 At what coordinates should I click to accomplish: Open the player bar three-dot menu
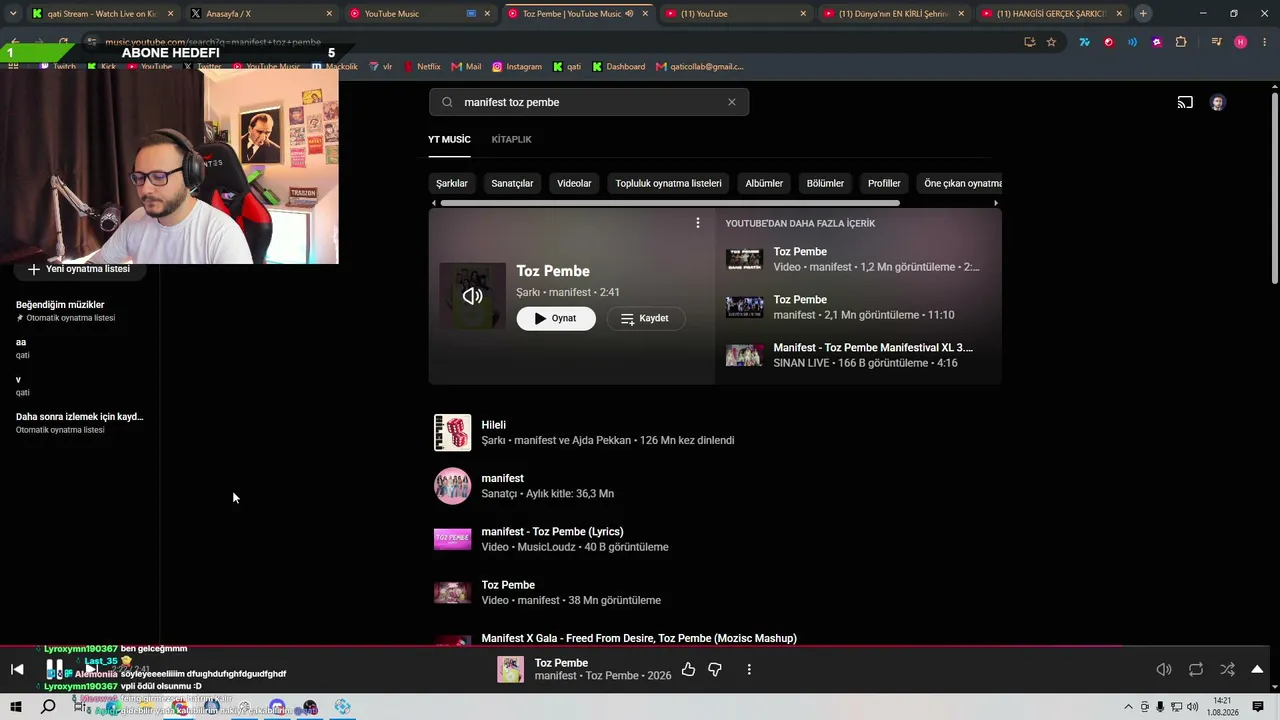coord(749,670)
